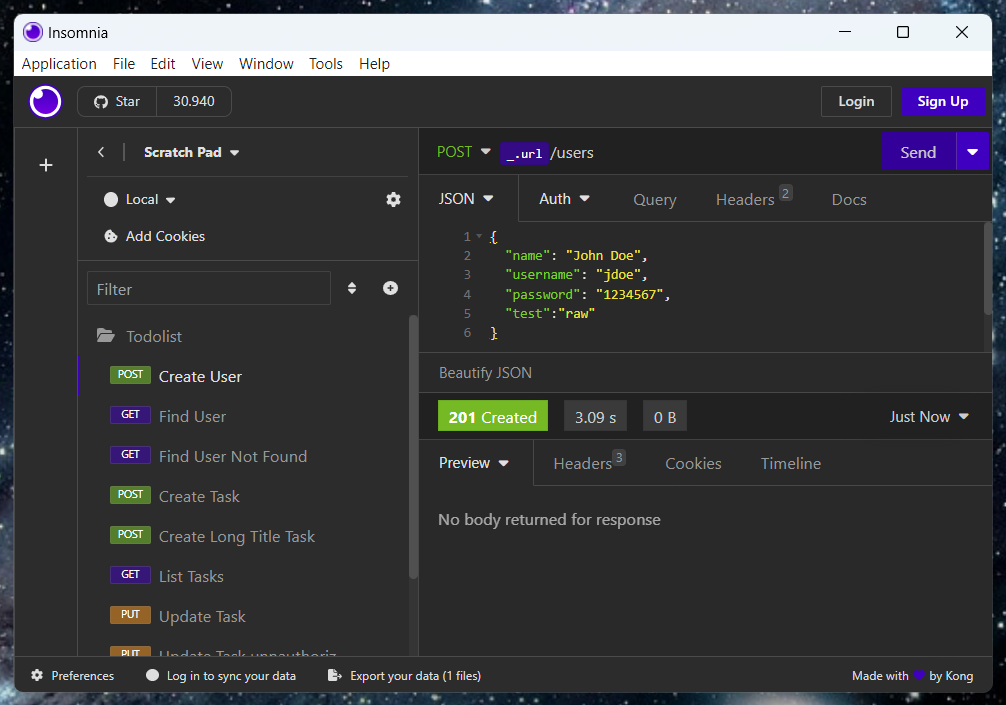Viewport: 1006px width, 705px height.
Task: Open the Preview mode dropdown
Action: 474,463
